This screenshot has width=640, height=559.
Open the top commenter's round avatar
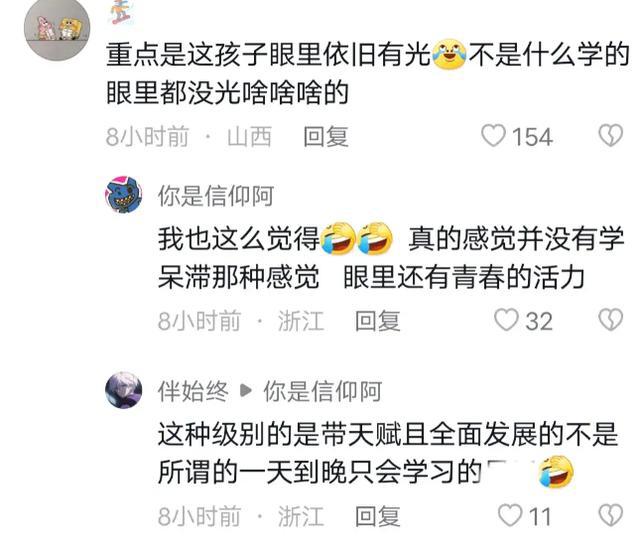click(57, 29)
